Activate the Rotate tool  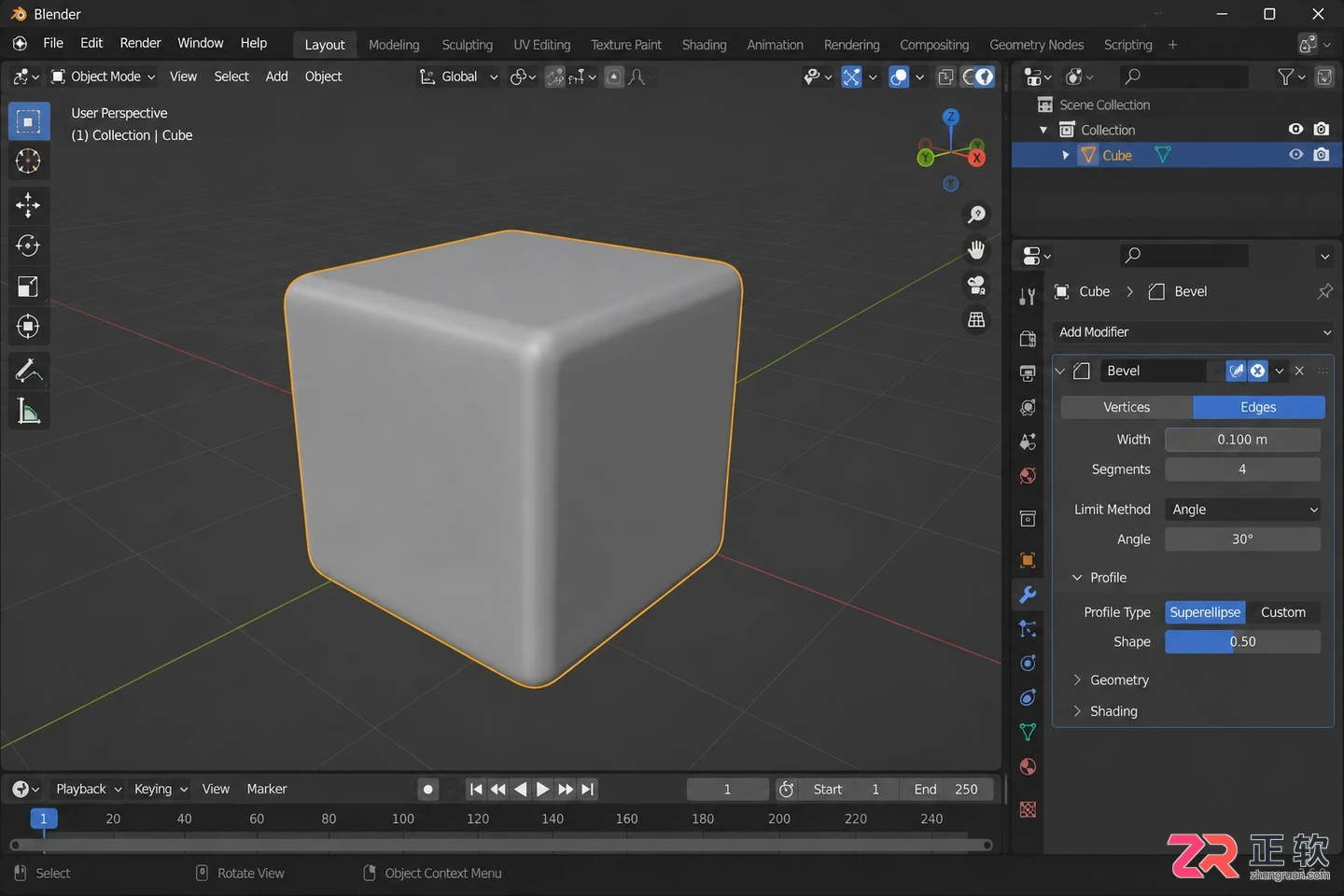pyautogui.click(x=28, y=245)
